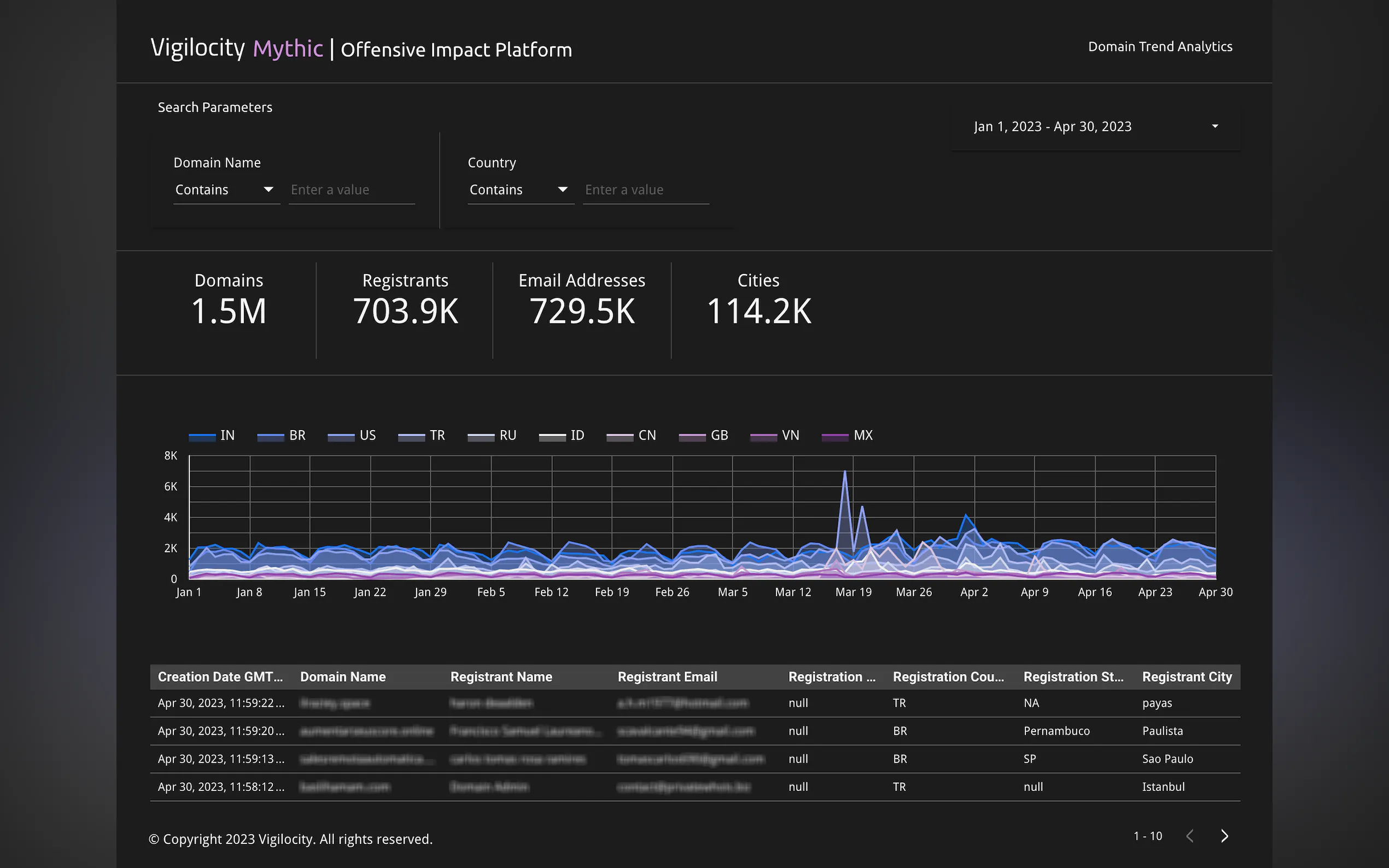Toggle the BR series in chart legend
The width and height of the screenshot is (1389, 868).
click(x=297, y=436)
